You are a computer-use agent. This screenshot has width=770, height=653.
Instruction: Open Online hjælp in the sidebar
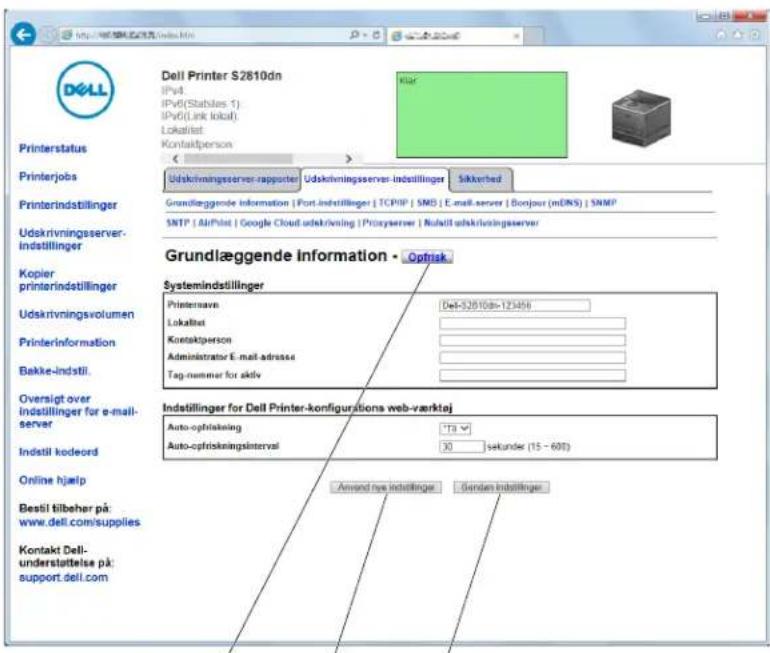(52, 480)
